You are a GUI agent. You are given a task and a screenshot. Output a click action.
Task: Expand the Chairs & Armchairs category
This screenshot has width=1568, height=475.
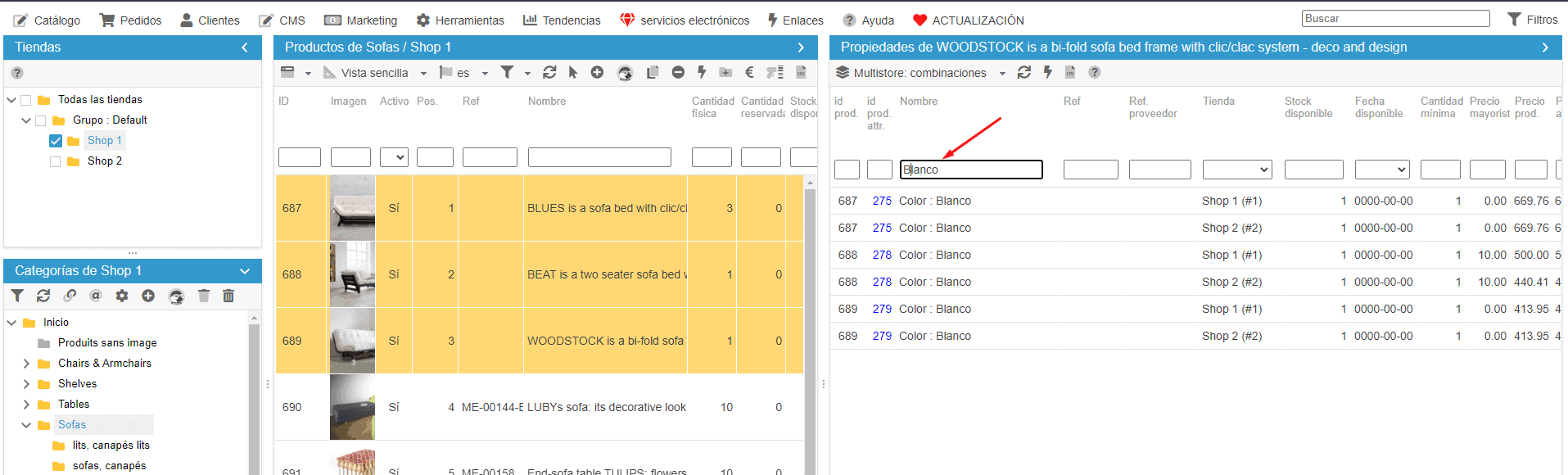26,363
